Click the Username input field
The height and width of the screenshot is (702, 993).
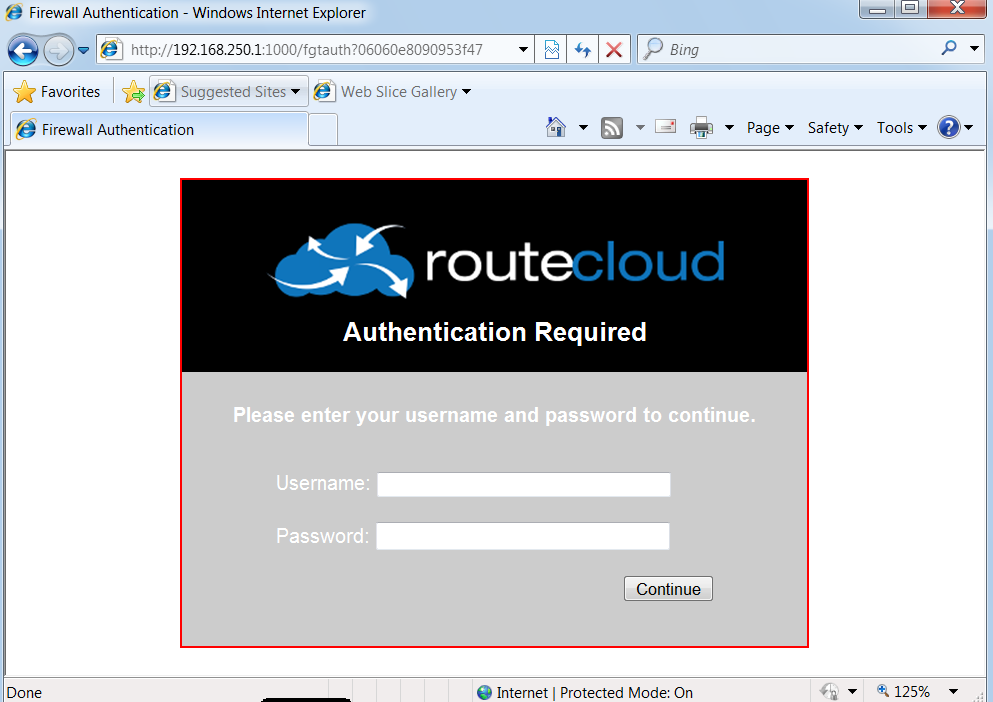coord(524,484)
